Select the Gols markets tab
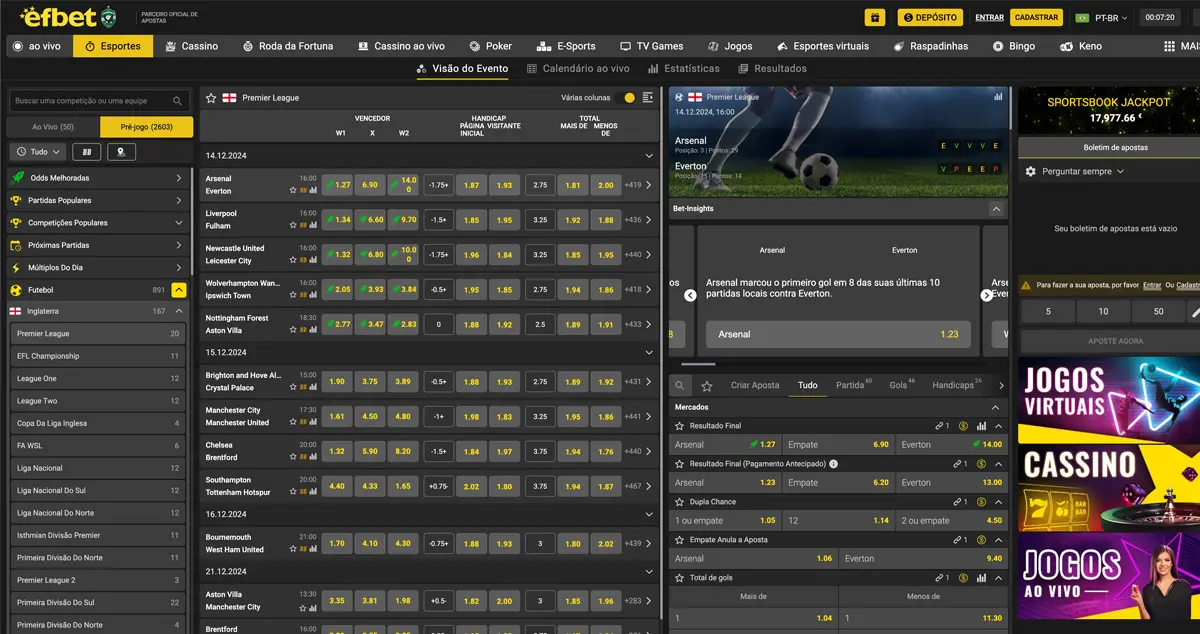 point(901,385)
